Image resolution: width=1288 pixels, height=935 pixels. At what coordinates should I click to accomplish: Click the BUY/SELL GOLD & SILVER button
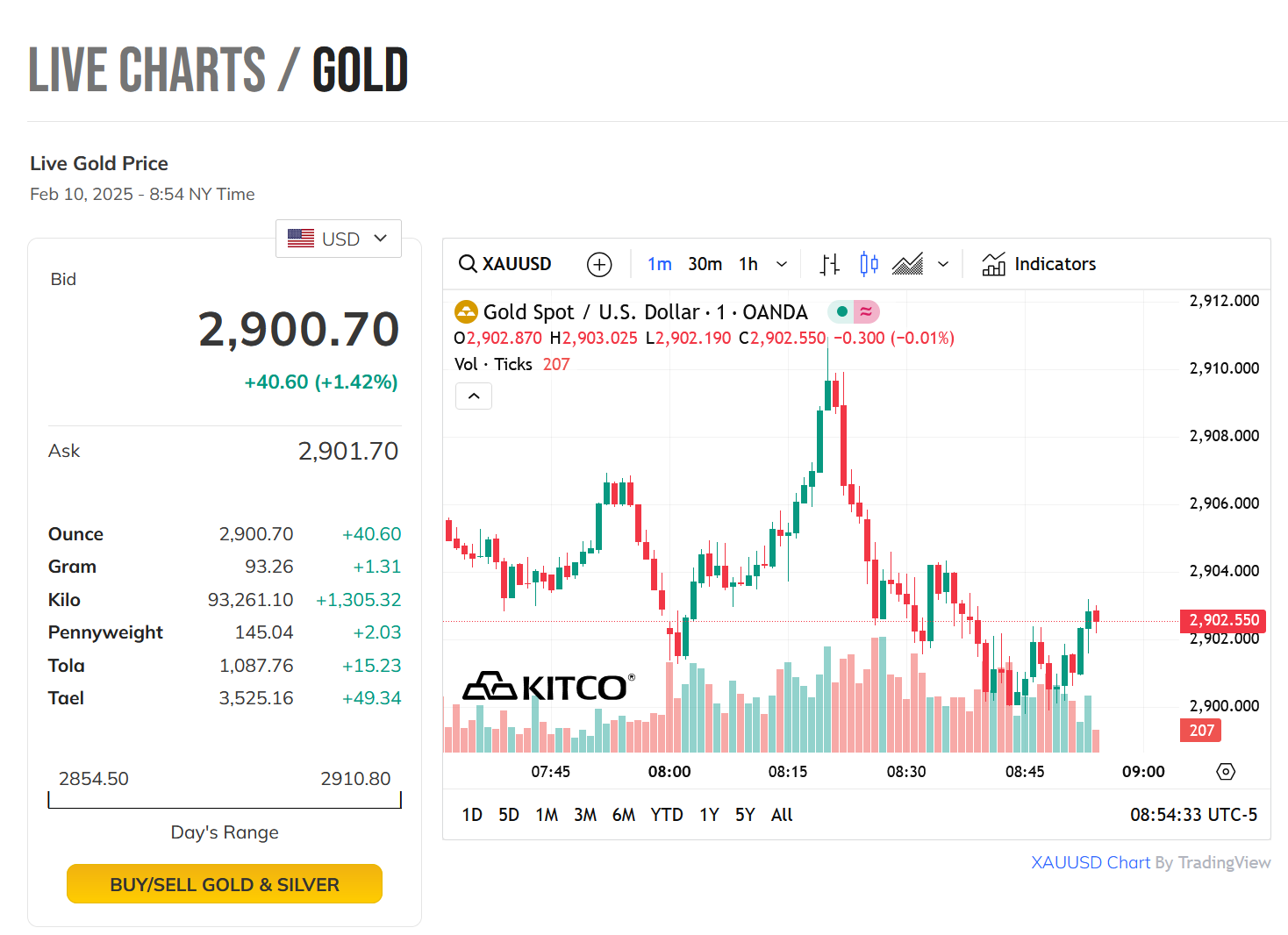click(225, 884)
